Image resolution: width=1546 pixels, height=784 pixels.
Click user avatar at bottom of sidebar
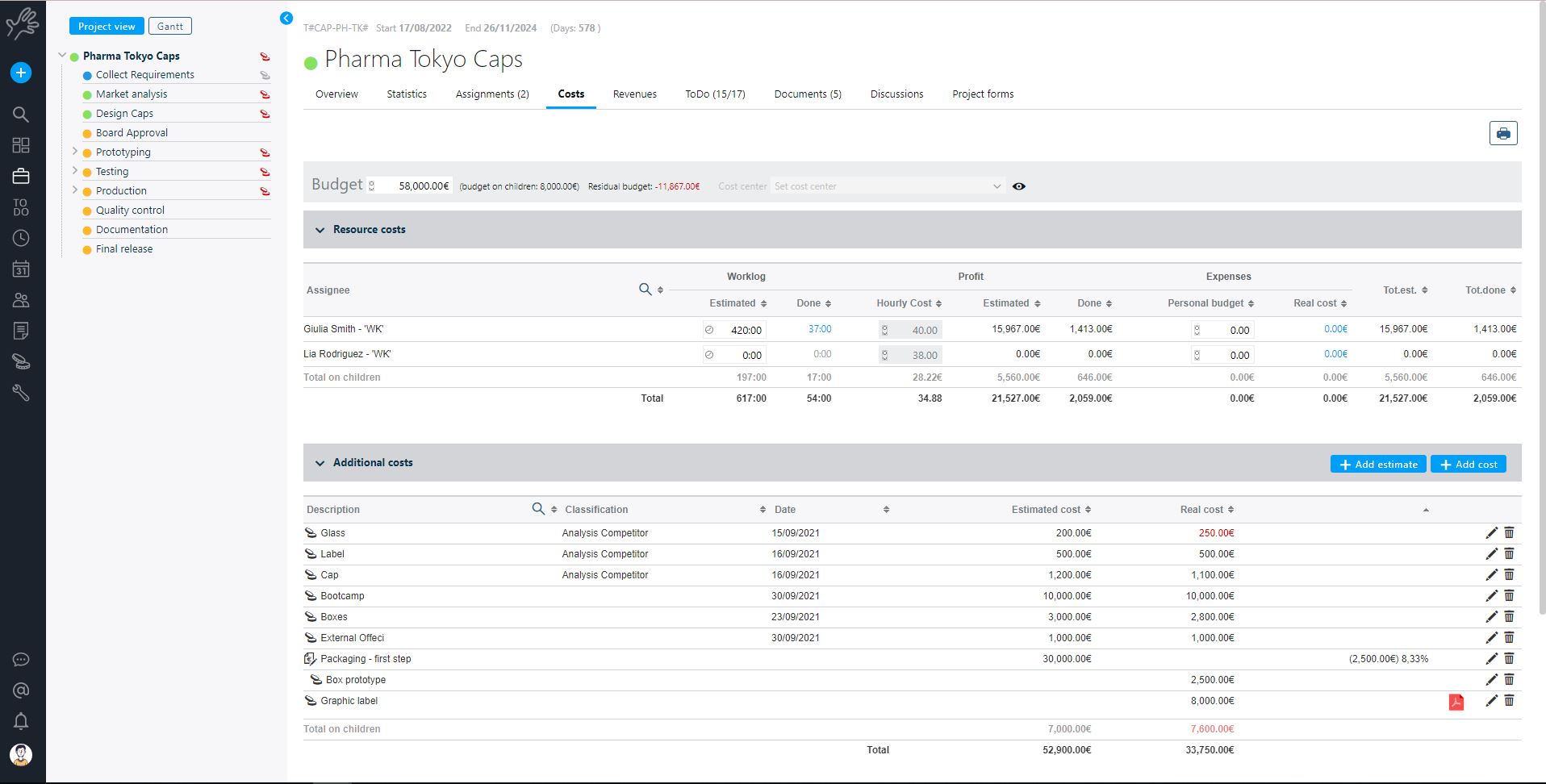(21, 755)
